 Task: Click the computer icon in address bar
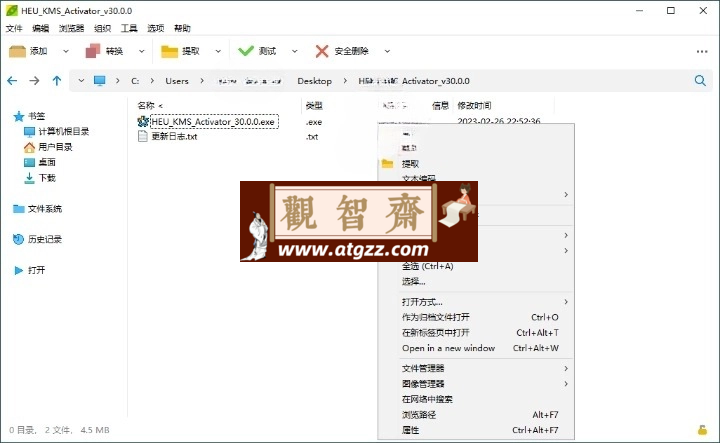(99, 81)
